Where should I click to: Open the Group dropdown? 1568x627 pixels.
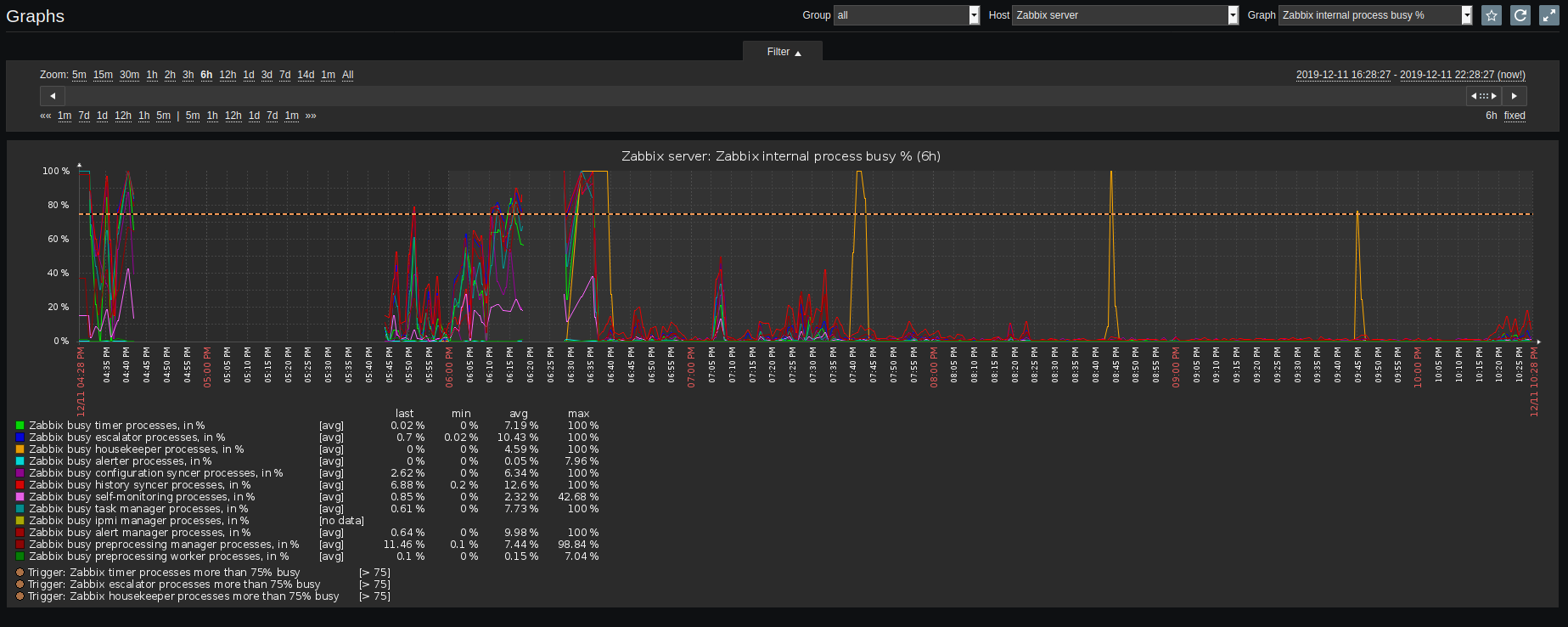coord(907,15)
